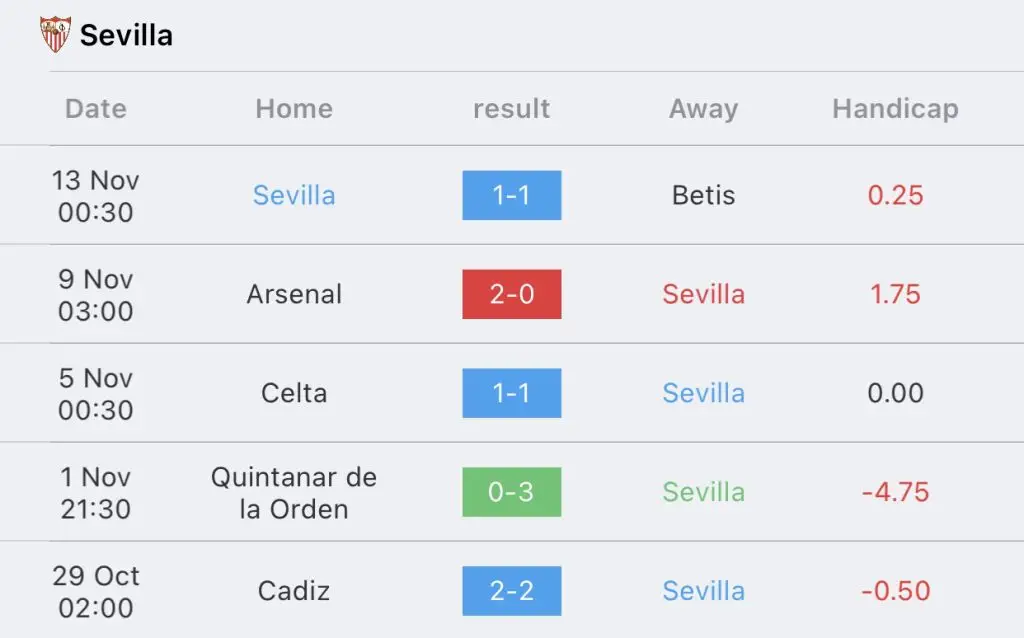Open the red 2-0 Arsenal result badge
1024x638 pixels.
pyautogui.click(x=511, y=294)
